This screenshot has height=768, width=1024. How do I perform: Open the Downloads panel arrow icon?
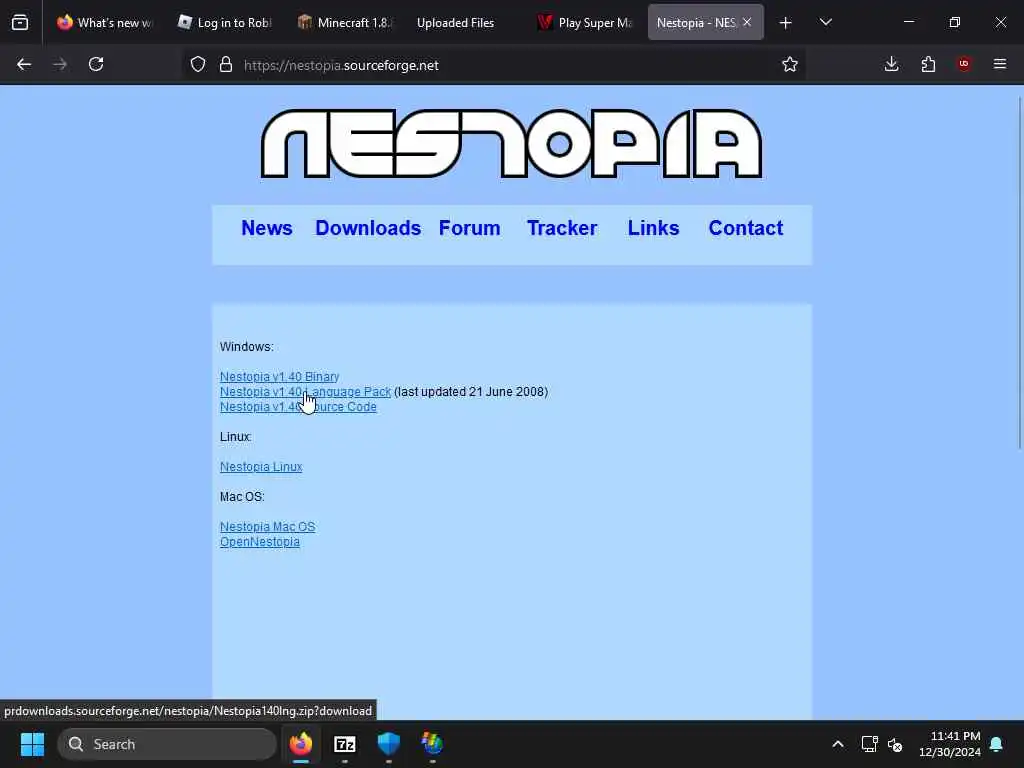pyautogui.click(x=891, y=64)
